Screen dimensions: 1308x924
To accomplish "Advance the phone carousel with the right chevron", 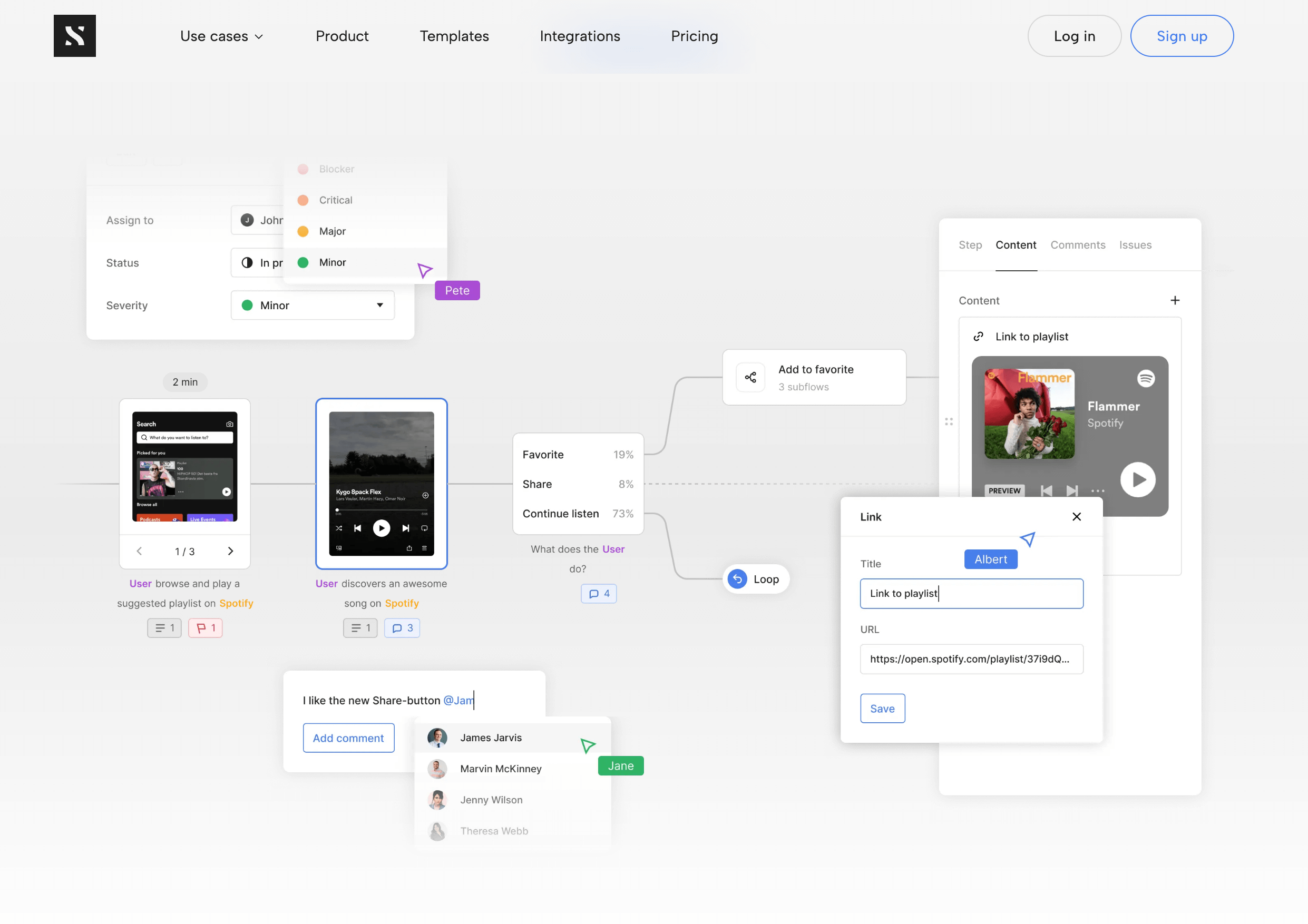I will tap(230, 551).
